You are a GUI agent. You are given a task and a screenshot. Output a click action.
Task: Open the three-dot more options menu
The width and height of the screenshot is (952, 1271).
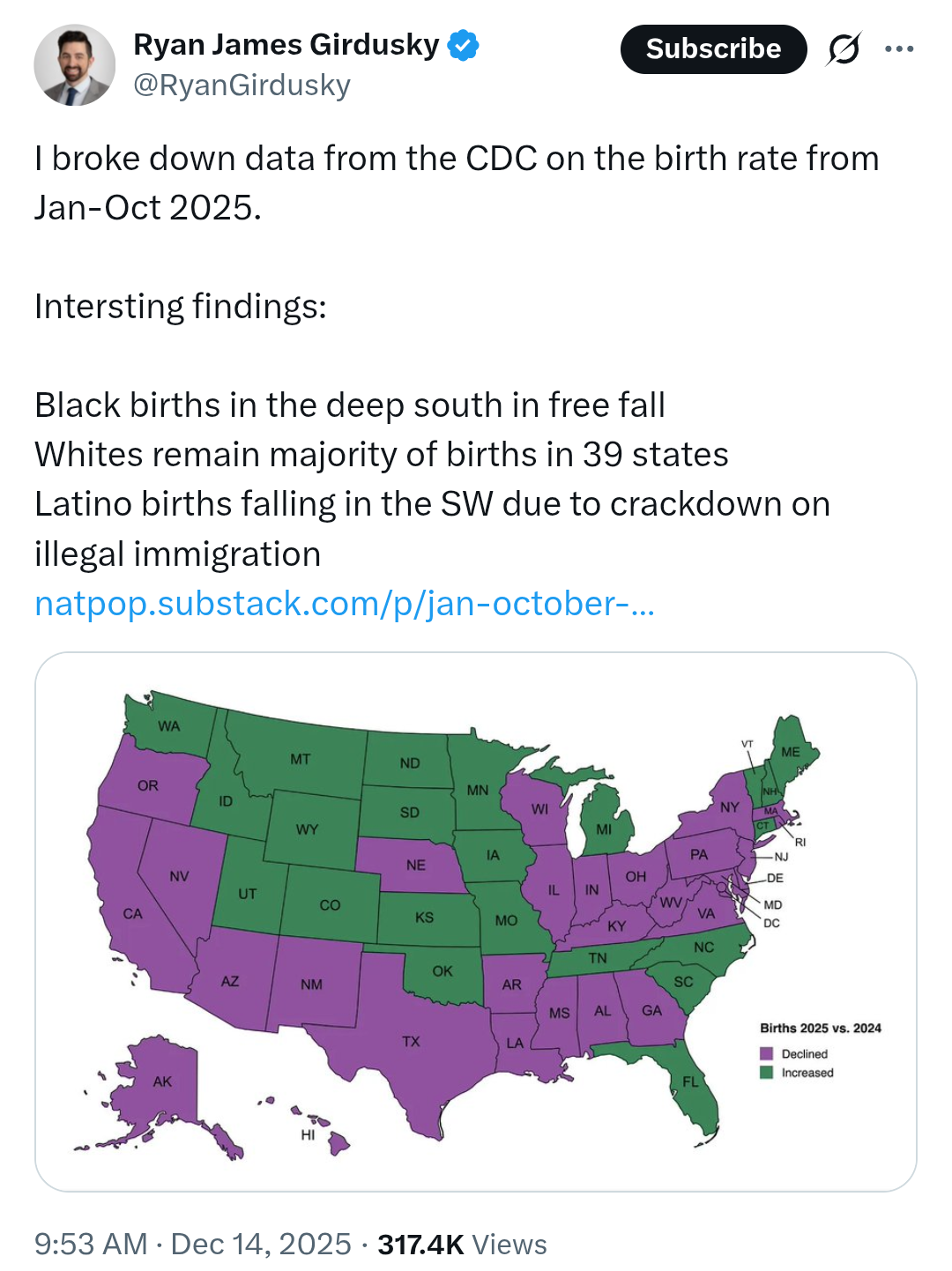click(899, 49)
